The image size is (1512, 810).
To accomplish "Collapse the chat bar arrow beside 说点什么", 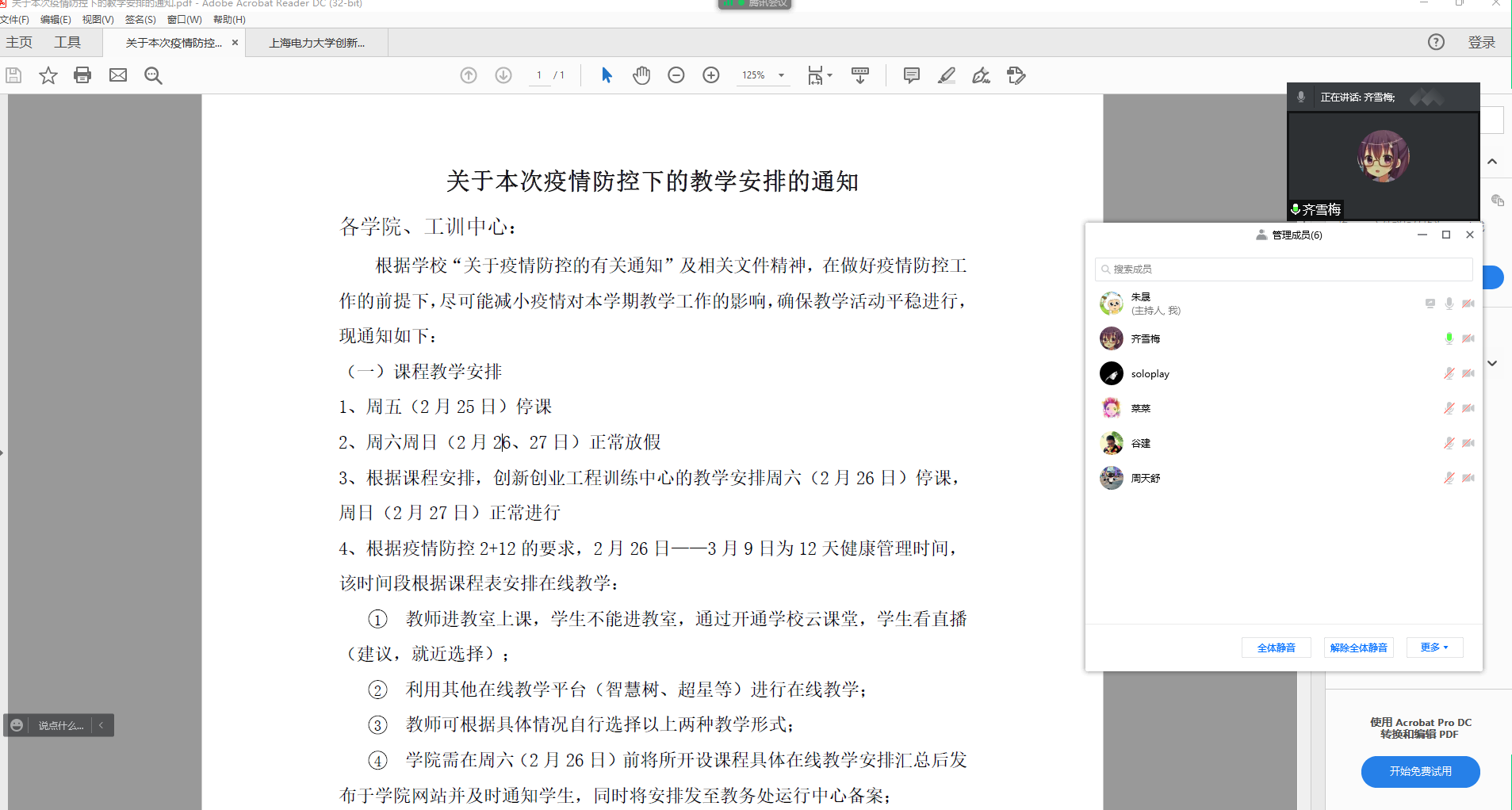I will 101,725.
